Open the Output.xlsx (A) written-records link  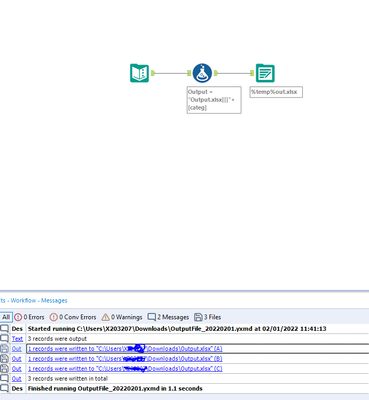125,349
